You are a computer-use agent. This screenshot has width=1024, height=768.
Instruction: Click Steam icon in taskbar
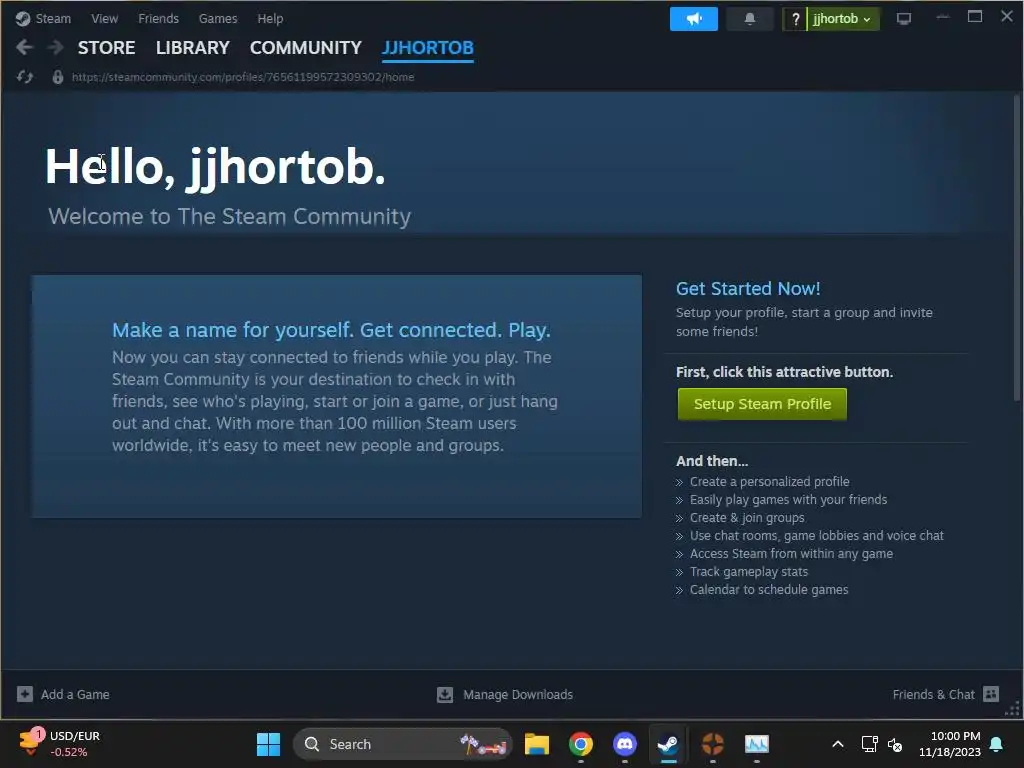pyautogui.click(x=668, y=744)
